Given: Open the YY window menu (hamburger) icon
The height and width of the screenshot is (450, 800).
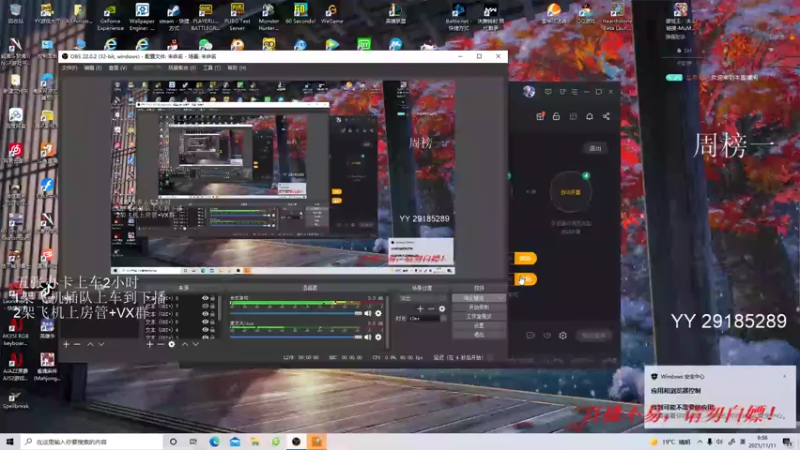Looking at the screenshot, I should 574,92.
